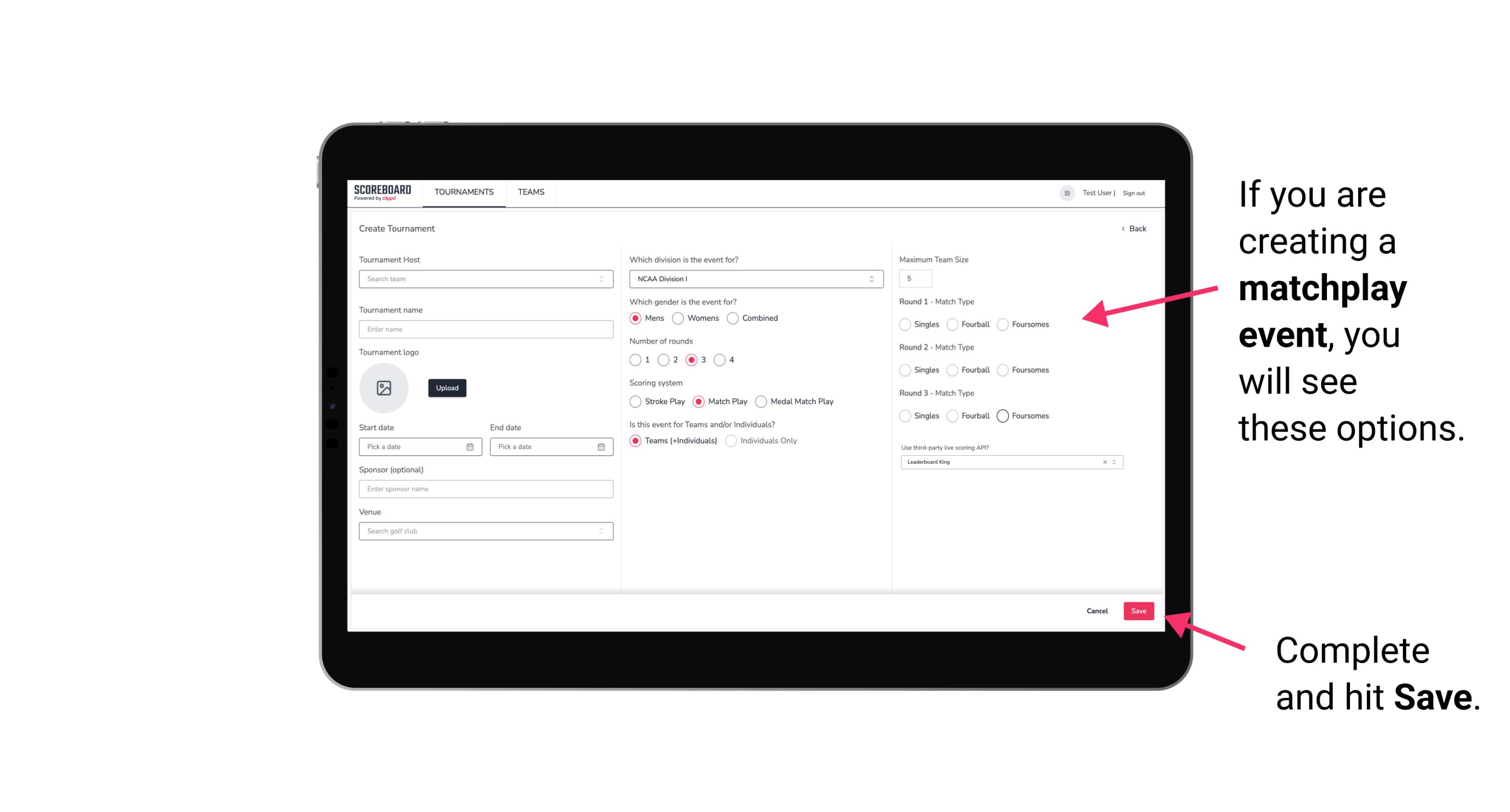Select the Singles Round 1 match type
Image resolution: width=1510 pixels, height=812 pixels.
[x=905, y=324]
